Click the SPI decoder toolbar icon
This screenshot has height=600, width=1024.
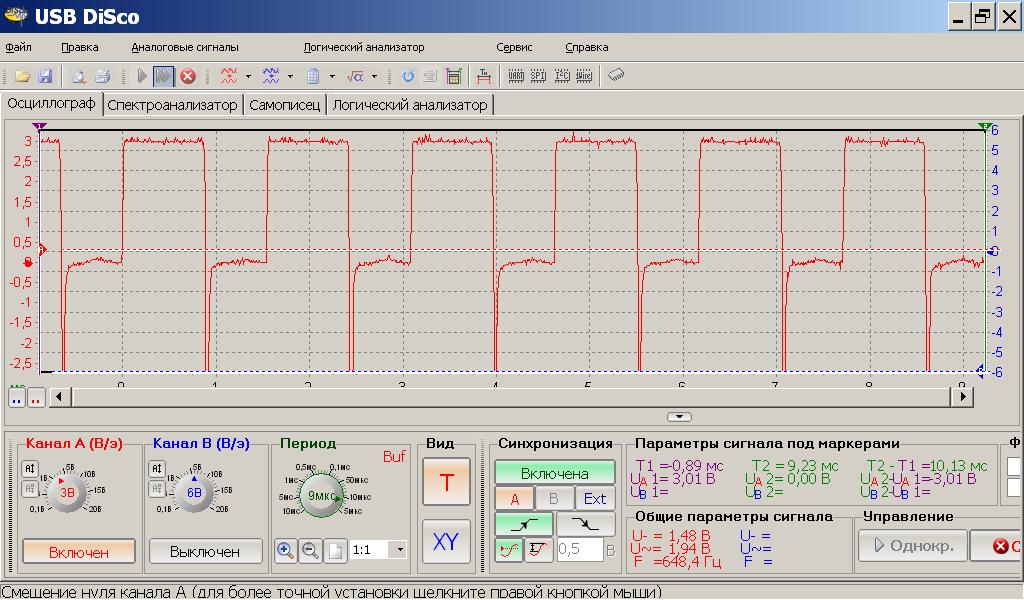pos(539,76)
